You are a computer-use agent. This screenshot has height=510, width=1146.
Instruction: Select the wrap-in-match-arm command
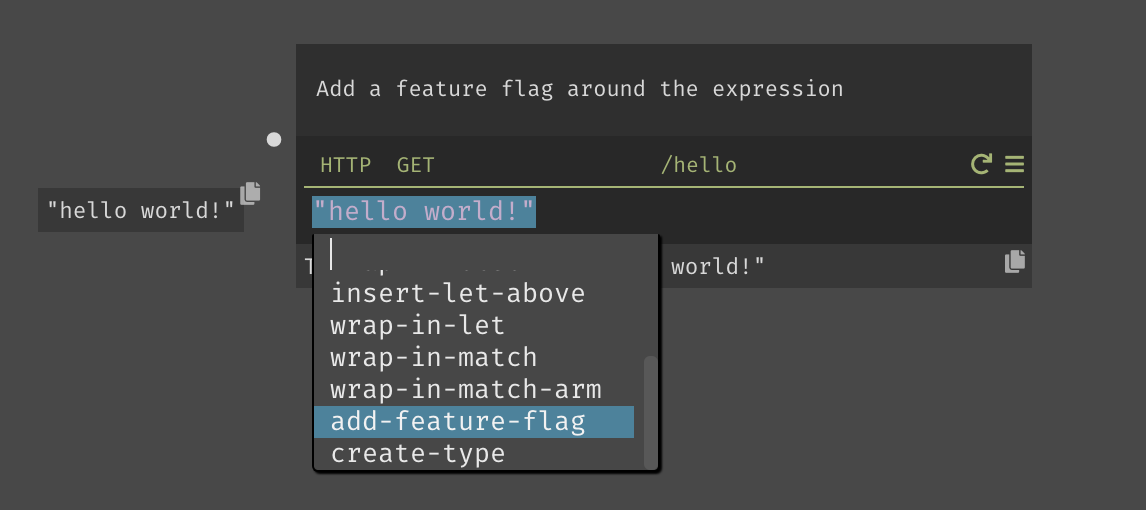(x=474, y=389)
